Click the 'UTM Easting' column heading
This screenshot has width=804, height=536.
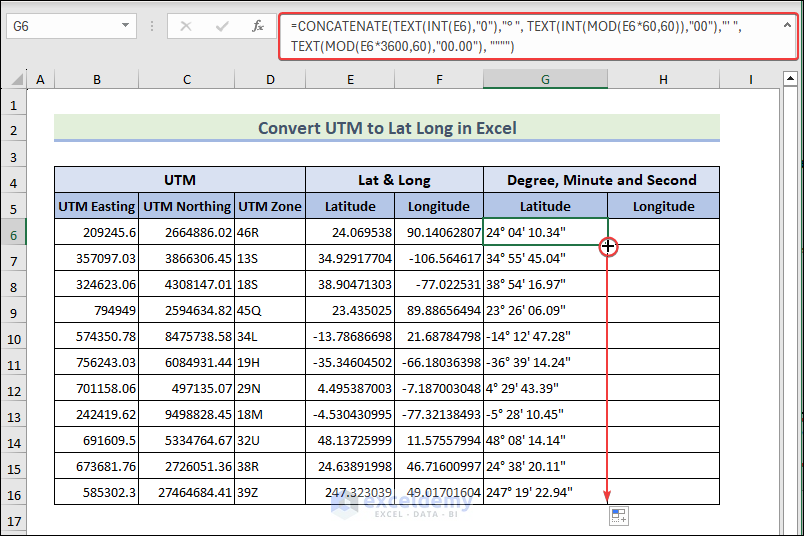pos(96,206)
